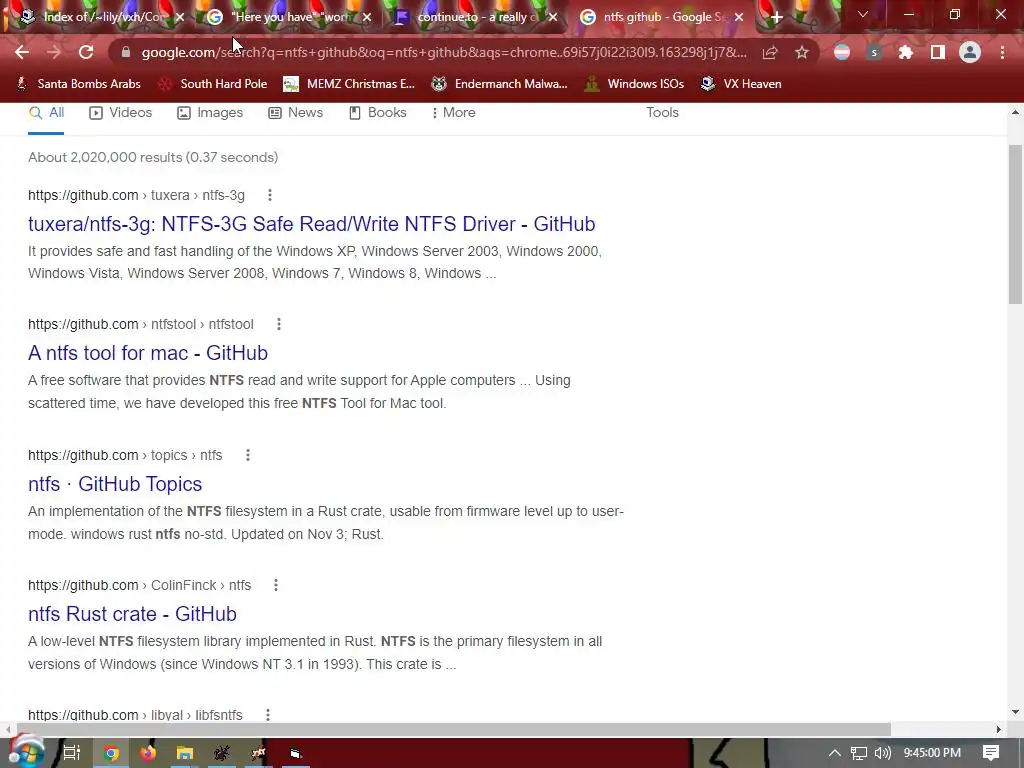Open the tab search chevron in title bar

click(863, 14)
